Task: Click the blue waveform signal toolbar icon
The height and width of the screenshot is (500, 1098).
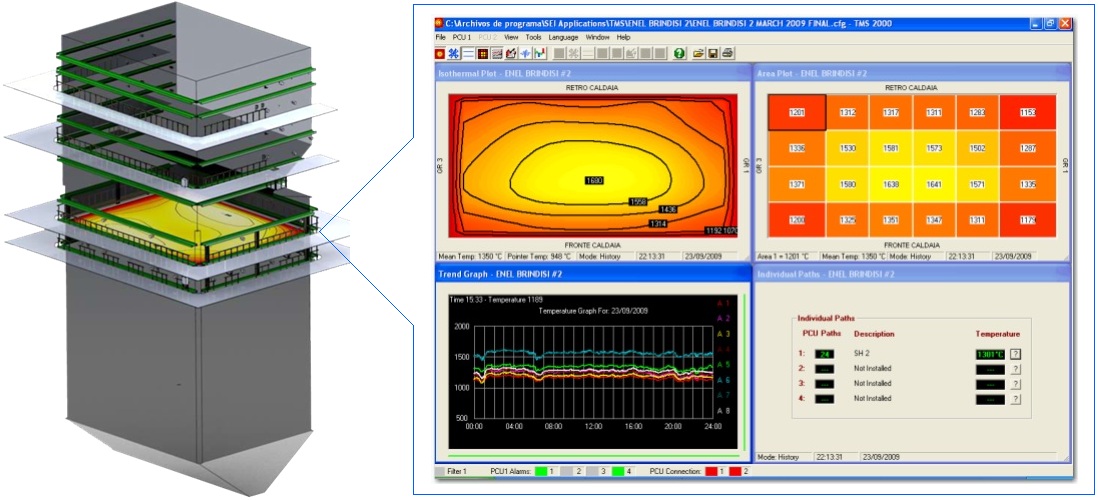Action: 525,52
